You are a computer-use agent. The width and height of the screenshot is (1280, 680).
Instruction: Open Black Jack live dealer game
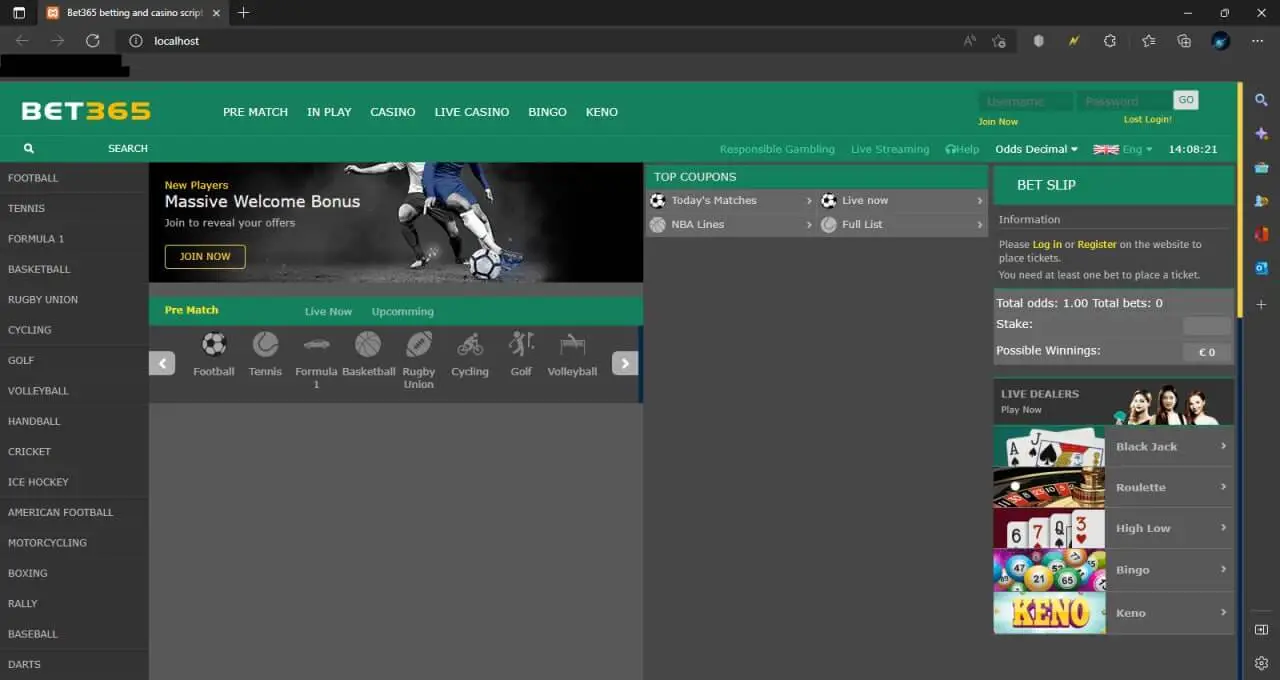tap(1113, 446)
